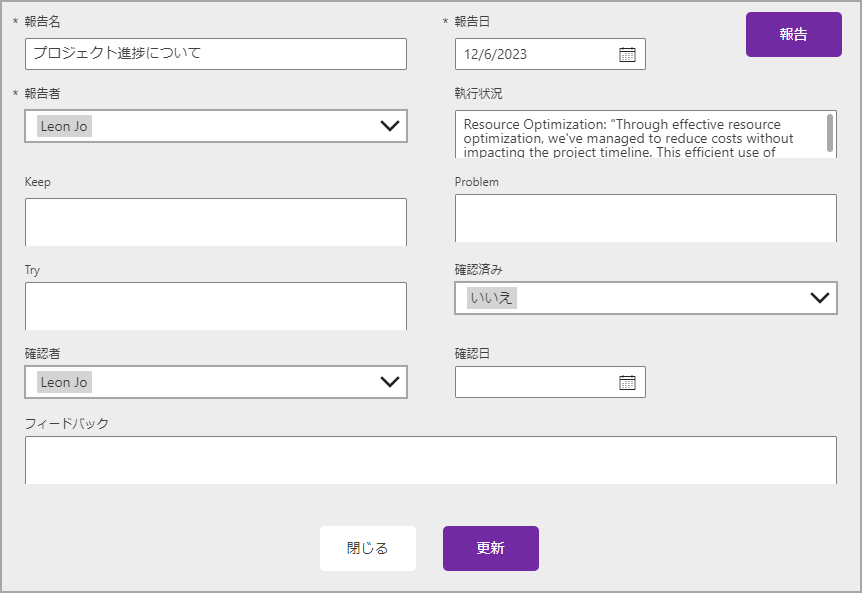This screenshot has height=593, width=862.
Task: Click the 更新 button
Action: click(490, 548)
